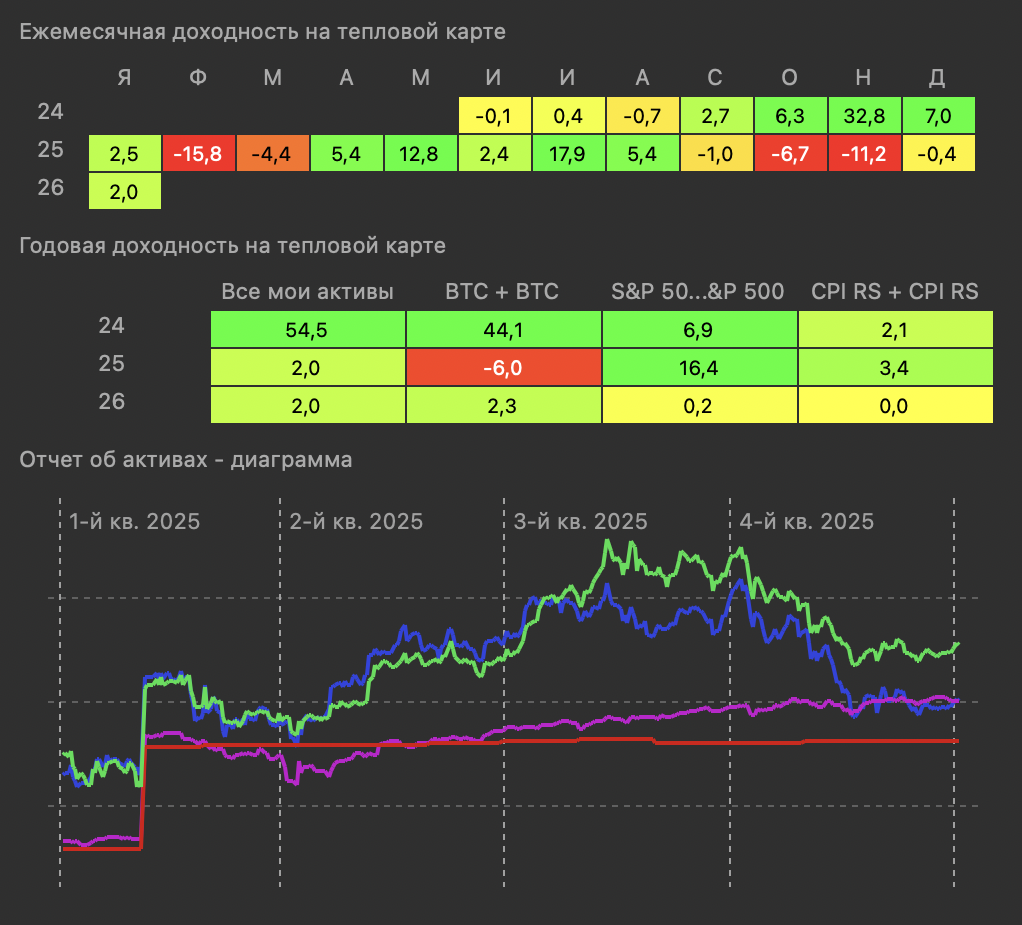
Task: Select the 'Д' December column header
Action: tap(937, 78)
